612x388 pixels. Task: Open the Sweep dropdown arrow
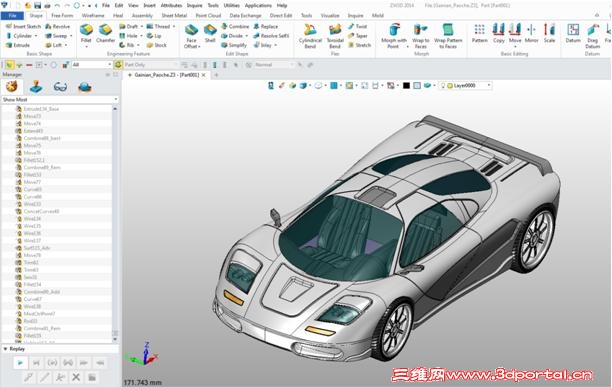point(71,36)
